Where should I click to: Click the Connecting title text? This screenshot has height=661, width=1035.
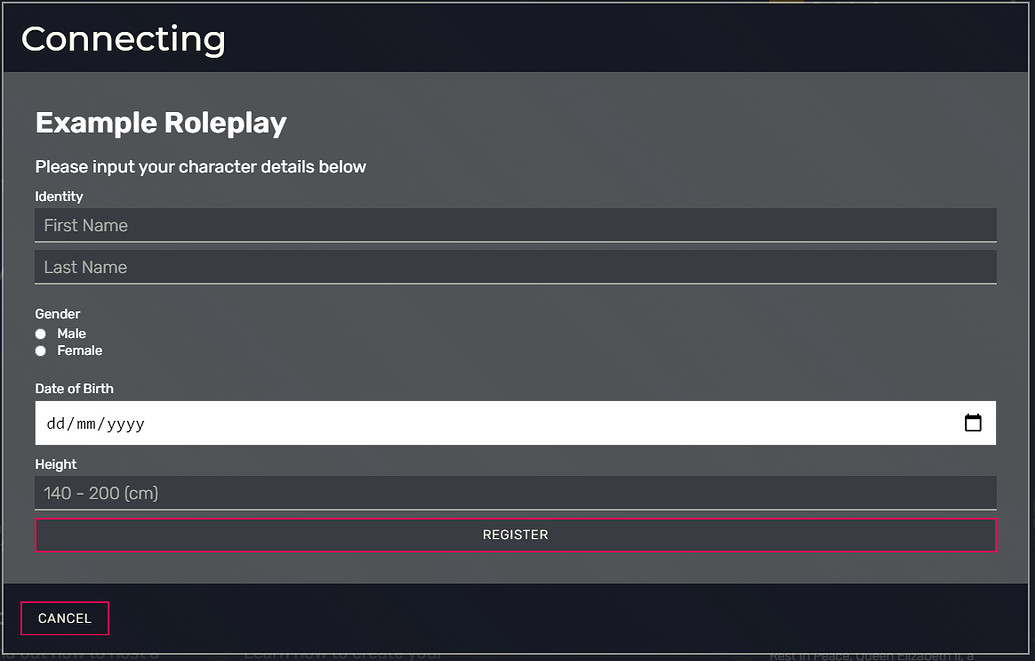(123, 39)
